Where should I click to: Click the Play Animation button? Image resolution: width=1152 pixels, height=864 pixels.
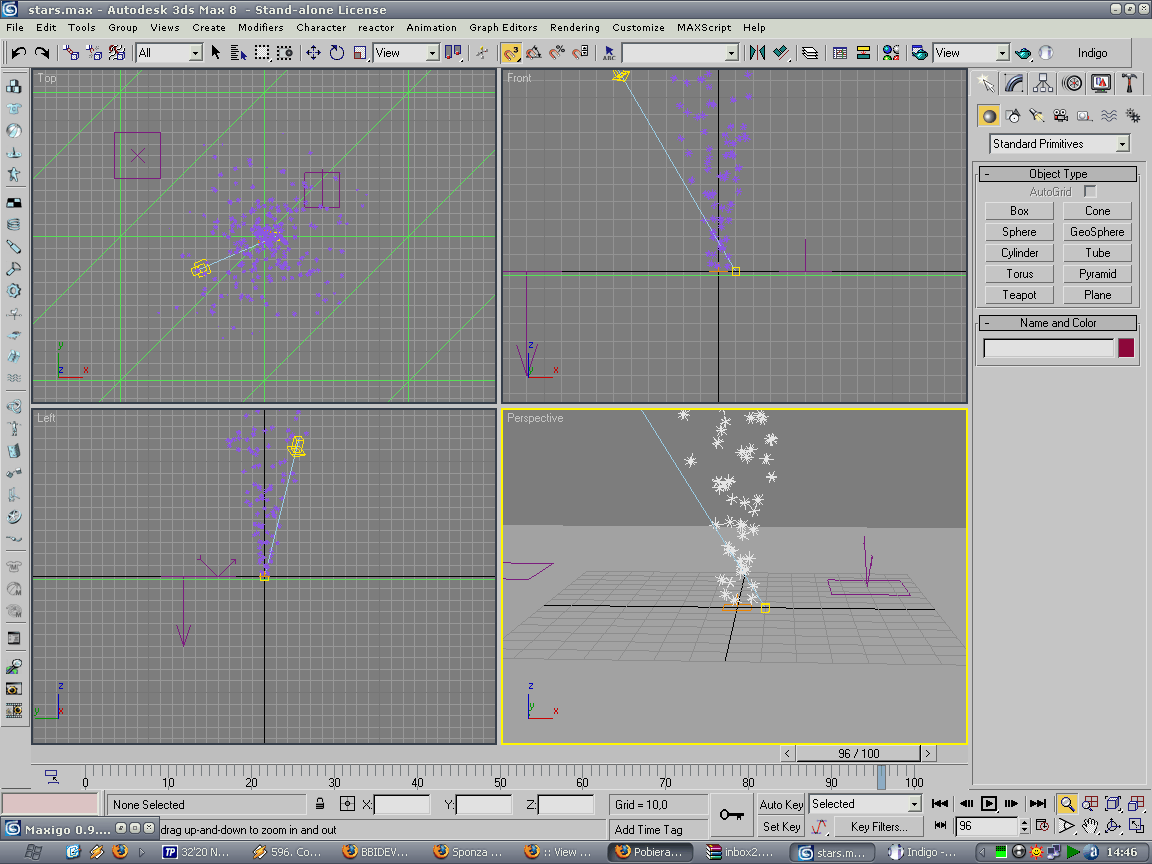tap(989, 803)
